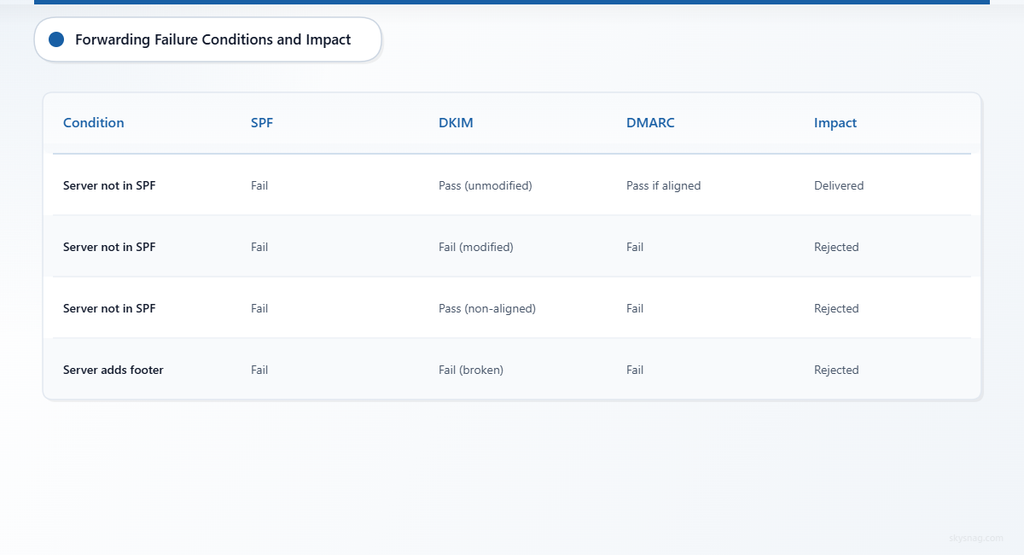The height and width of the screenshot is (555, 1024).
Task: Click the Fail (broken) DKIM cell
Action: click(x=471, y=370)
